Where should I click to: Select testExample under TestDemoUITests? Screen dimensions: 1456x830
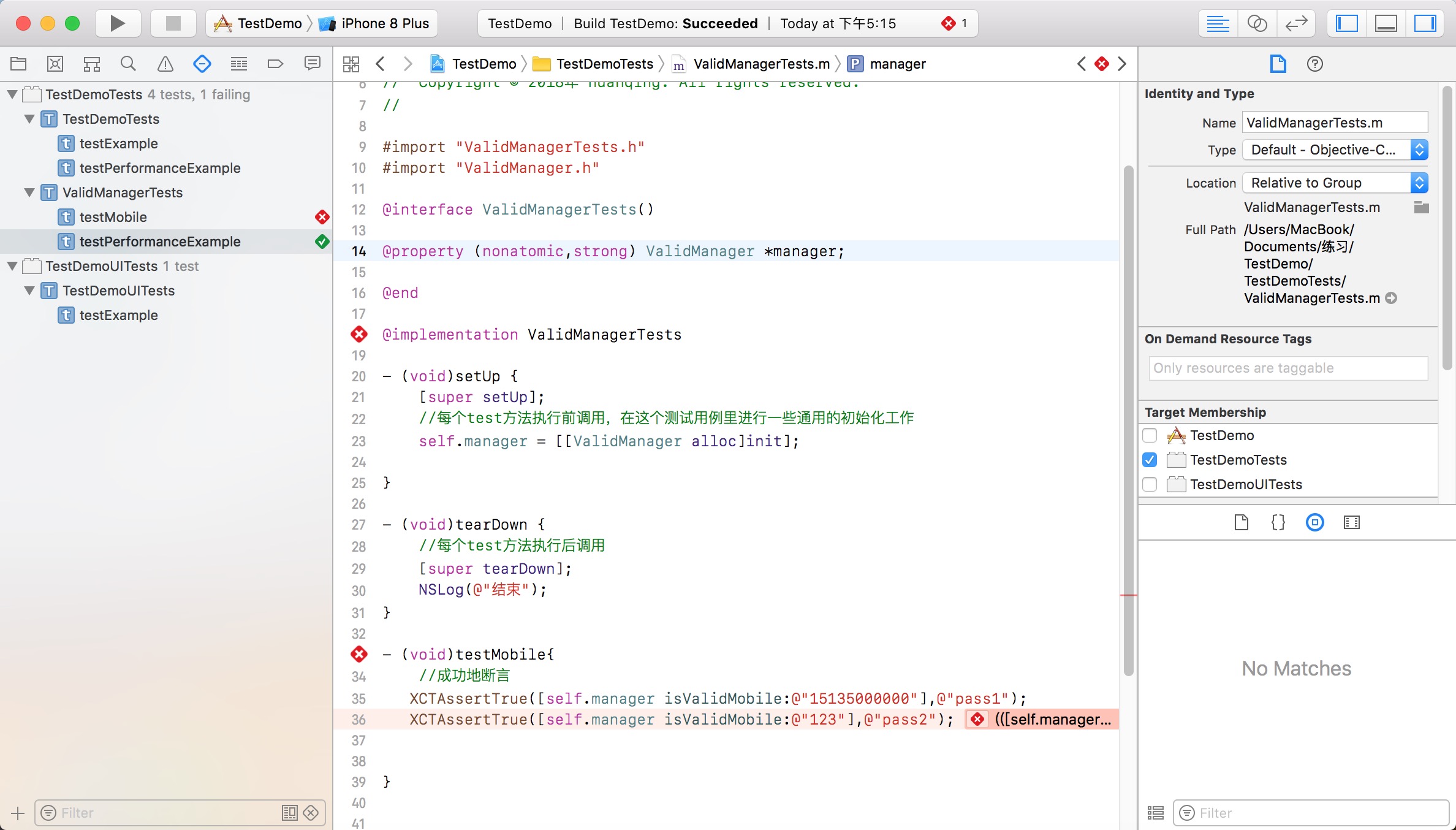[x=165, y=315]
